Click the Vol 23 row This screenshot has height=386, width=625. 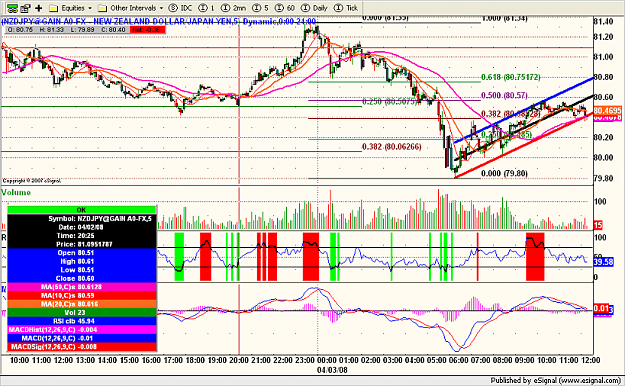[82, 313]
